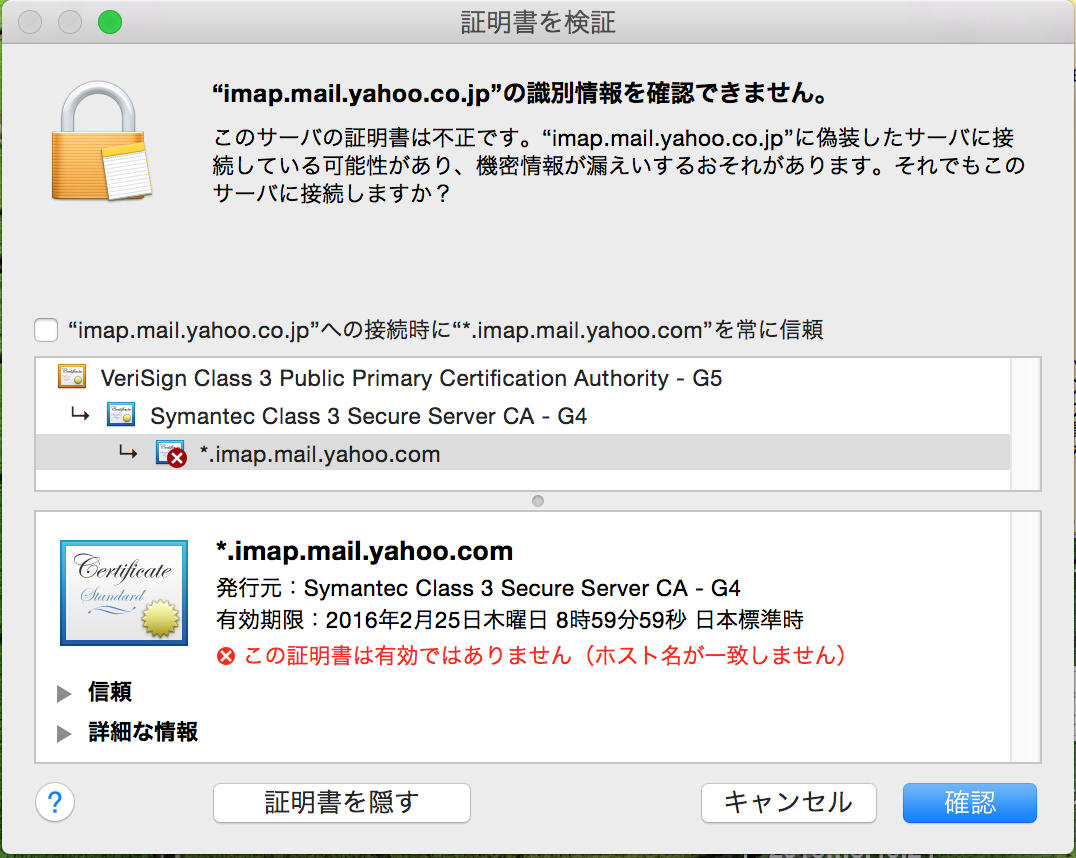This screenshot has width=1076, height=858.
Task: Confirm with the blue 確認 button
Action: 970,802
